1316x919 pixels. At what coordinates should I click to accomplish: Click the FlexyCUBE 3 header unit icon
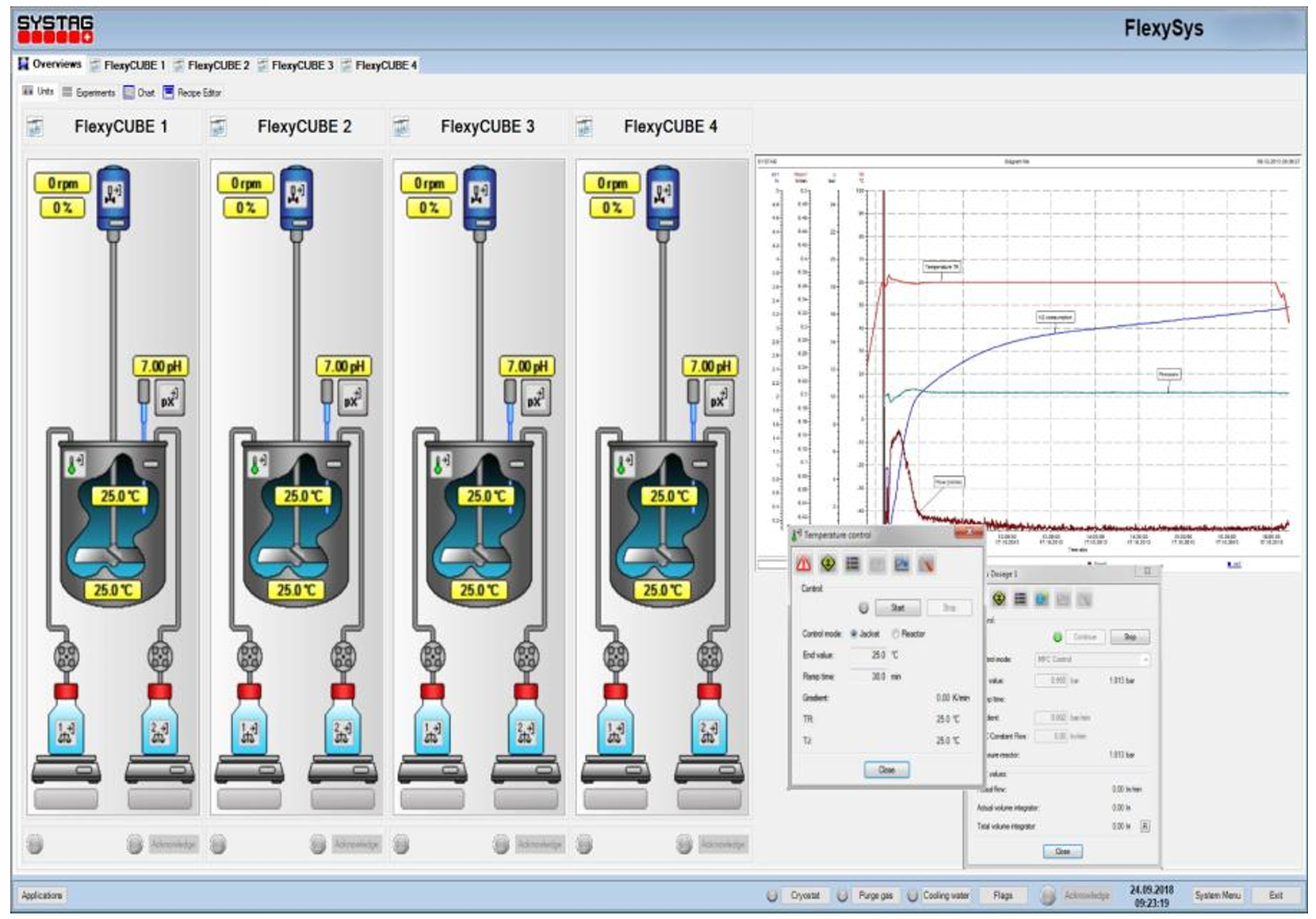coord(401,127)
